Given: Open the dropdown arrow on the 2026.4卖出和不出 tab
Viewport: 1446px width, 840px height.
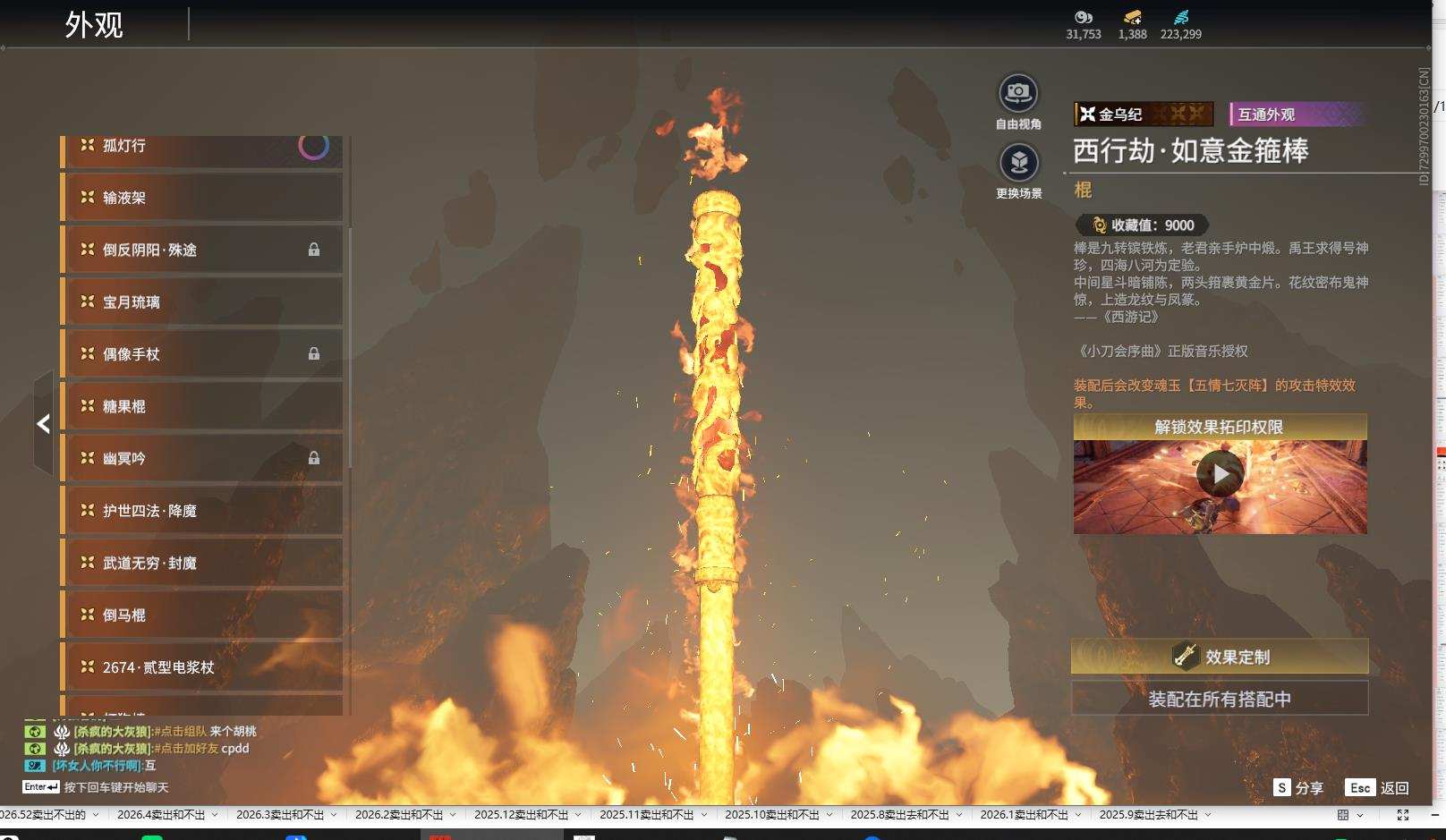Looking at the screenshot, I should click(215, 815).
